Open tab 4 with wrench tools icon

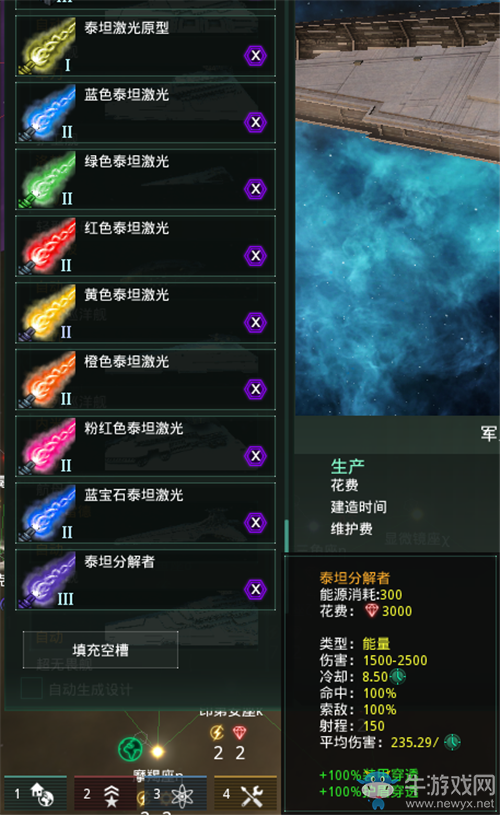tap(245, 793)
